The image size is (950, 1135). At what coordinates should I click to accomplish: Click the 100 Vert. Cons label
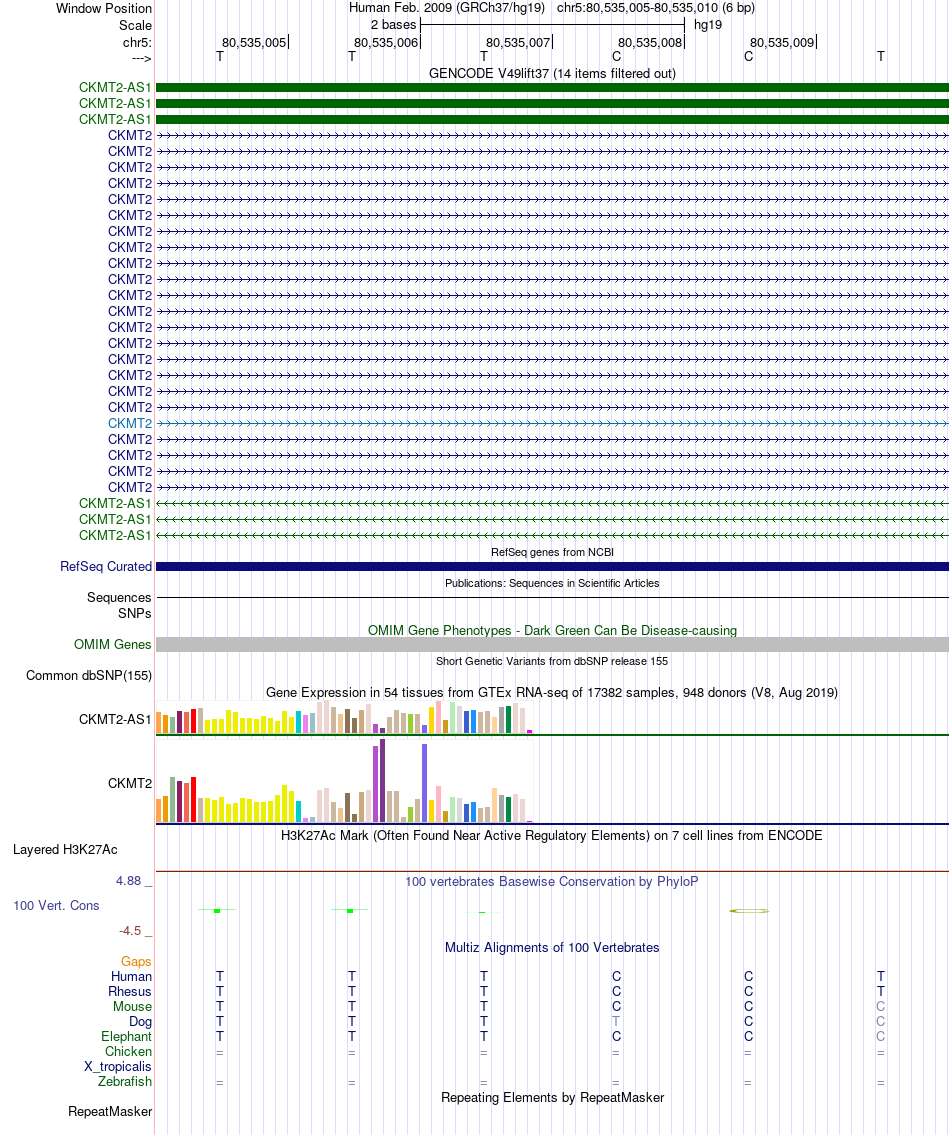(56, 906)
